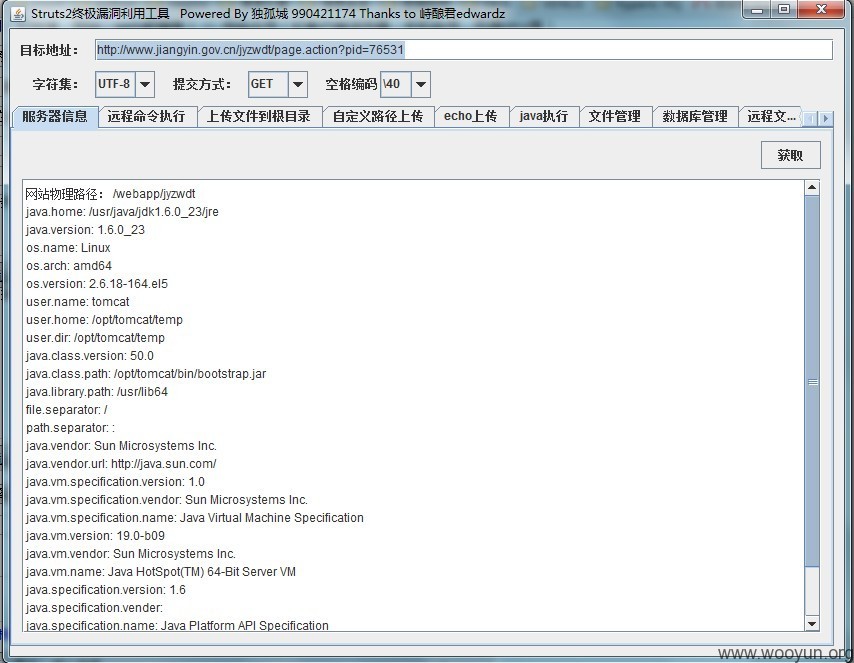Select the java执行 tab
The width and height of the screenshot is (854, 663).
[x=544, y=117]
